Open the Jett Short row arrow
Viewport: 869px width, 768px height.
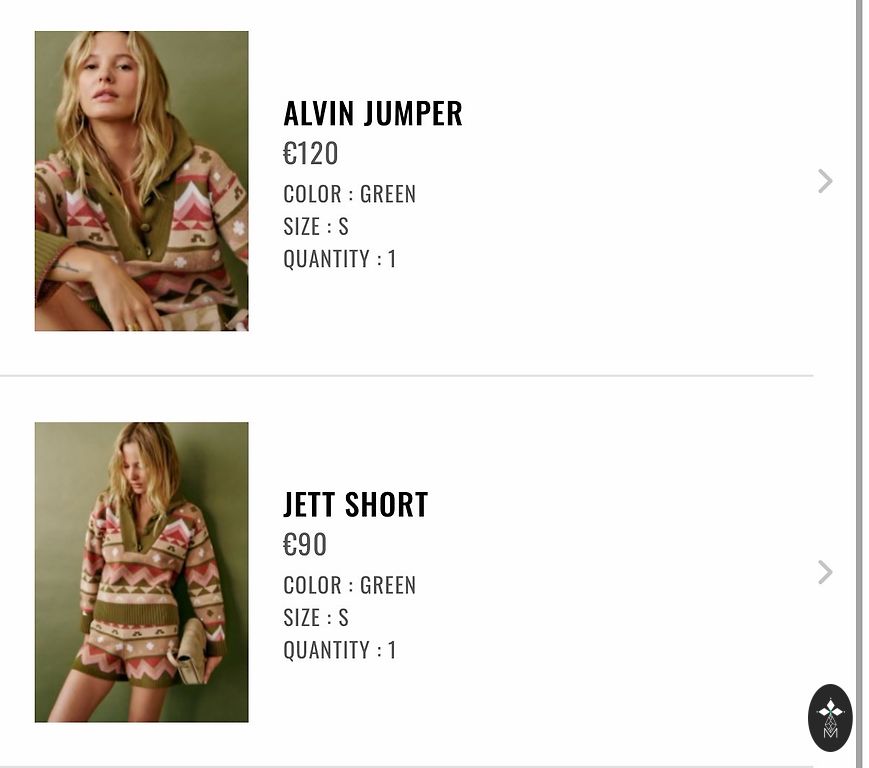(x=825, y=572)
